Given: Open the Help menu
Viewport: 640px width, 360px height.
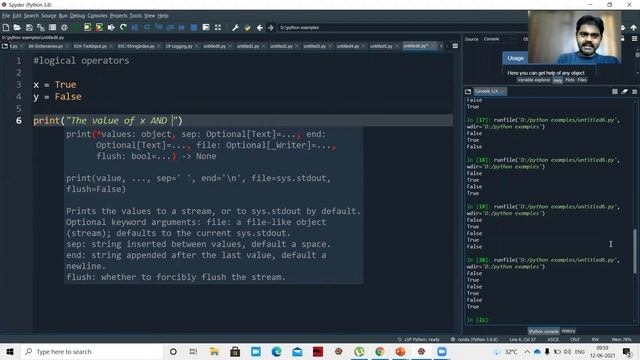Looking at the screenshot, I should coord(163,16).
